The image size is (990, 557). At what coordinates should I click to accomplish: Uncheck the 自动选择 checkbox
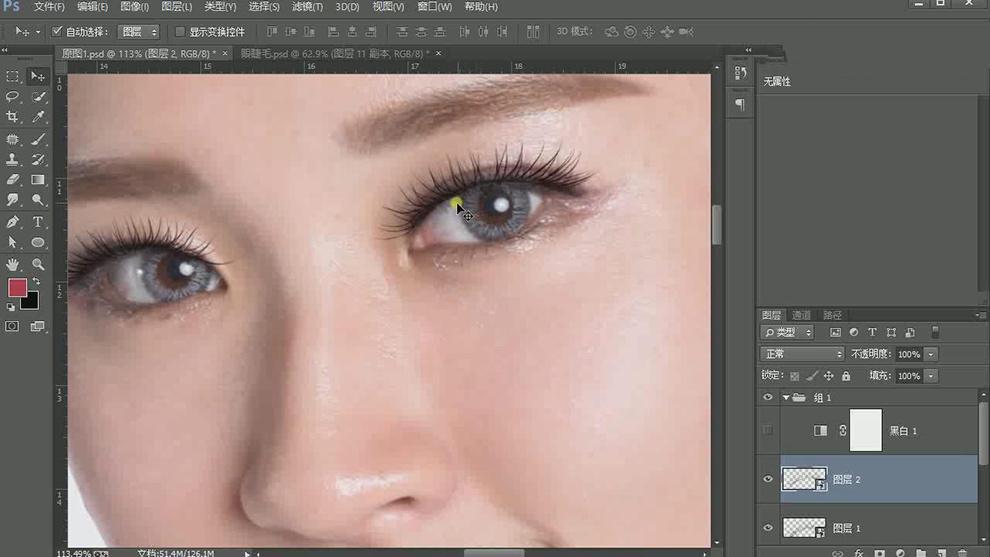tap(57, 32)
